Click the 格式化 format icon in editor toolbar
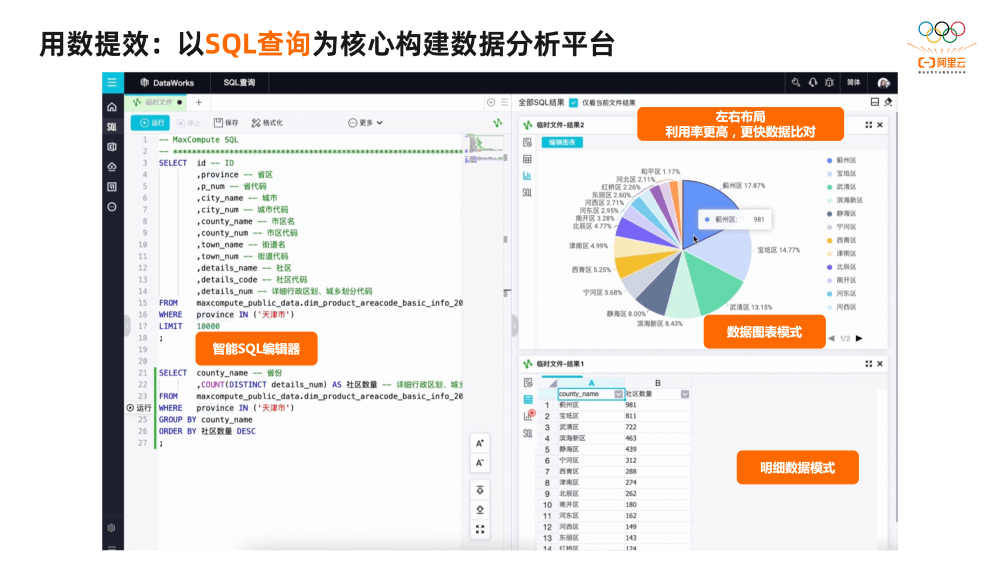The width and height of the screenshot is (1000, 563). click(x=267, y=123)
